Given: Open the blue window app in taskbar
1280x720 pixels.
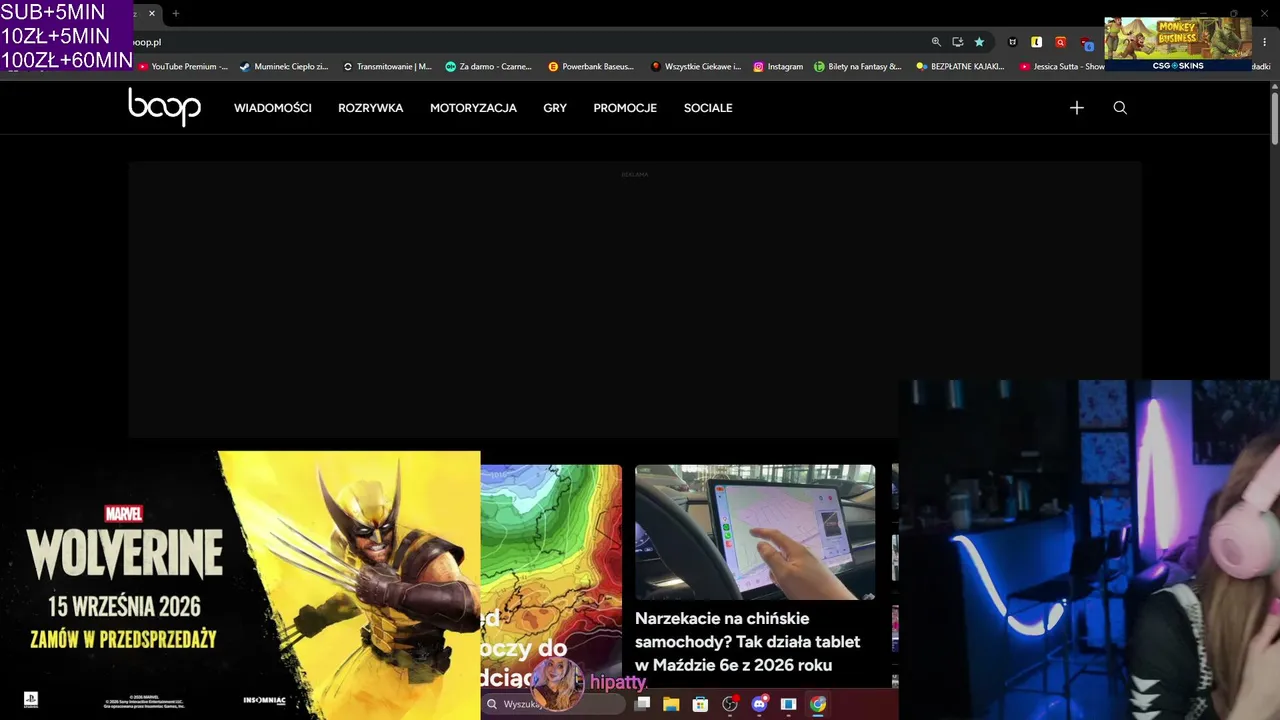Looking at the screenshot, I should [x=788, y=704].
